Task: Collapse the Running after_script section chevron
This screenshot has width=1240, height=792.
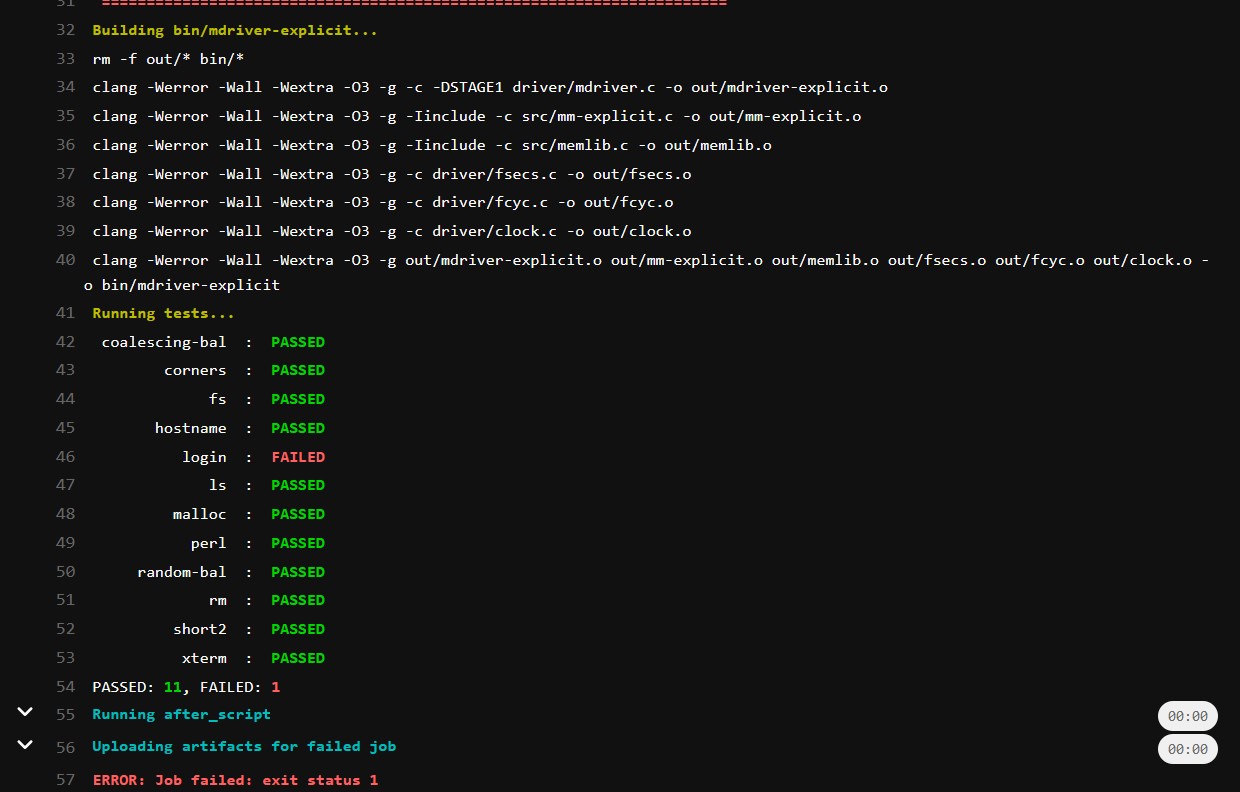Action: [x=25, y=712]
